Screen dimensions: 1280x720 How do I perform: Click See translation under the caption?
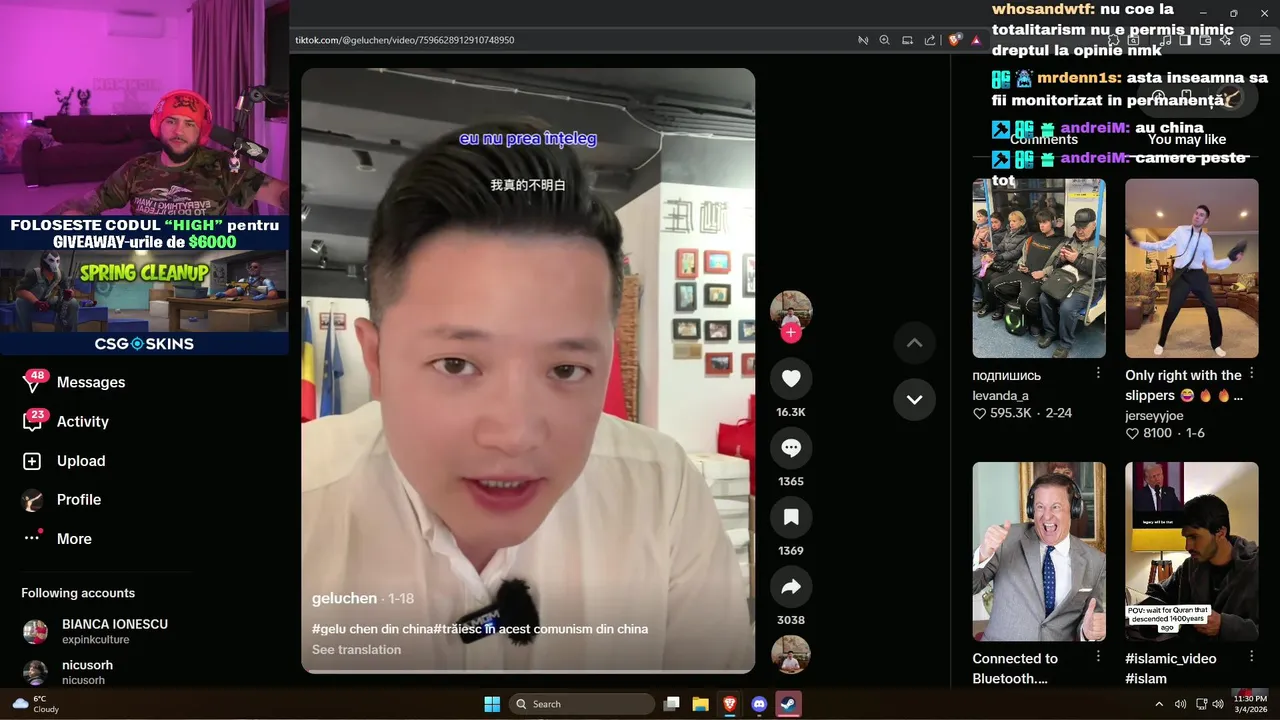(356, 650)
